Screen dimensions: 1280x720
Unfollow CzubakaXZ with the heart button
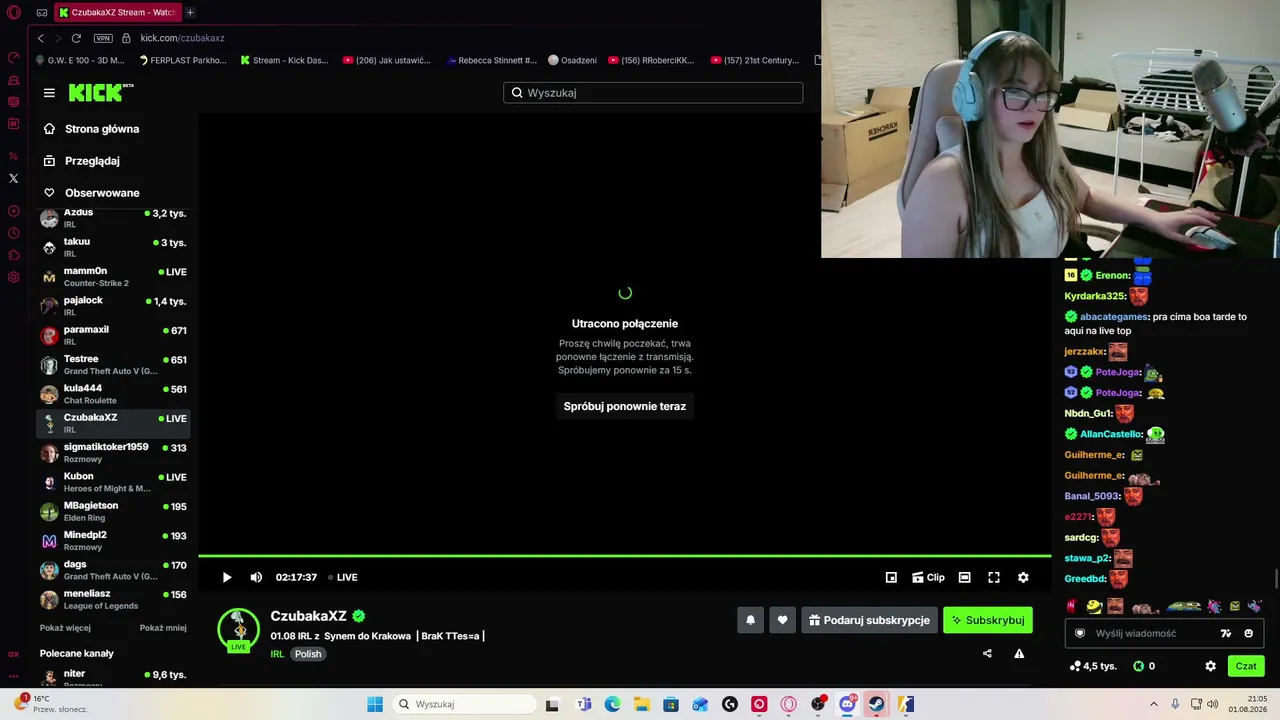pyautogui.click(x=782, y=620)
